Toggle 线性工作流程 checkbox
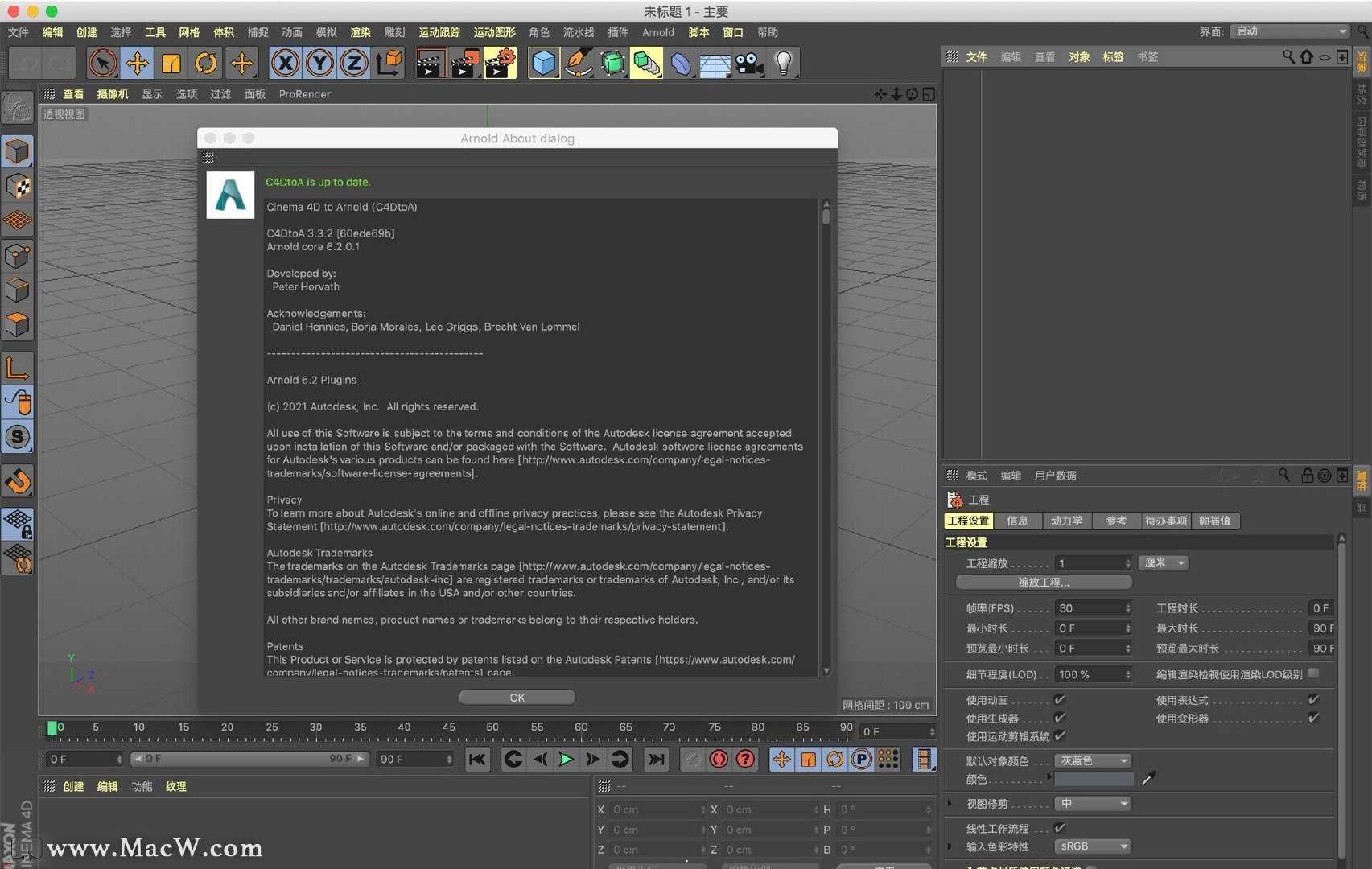 1060,827
